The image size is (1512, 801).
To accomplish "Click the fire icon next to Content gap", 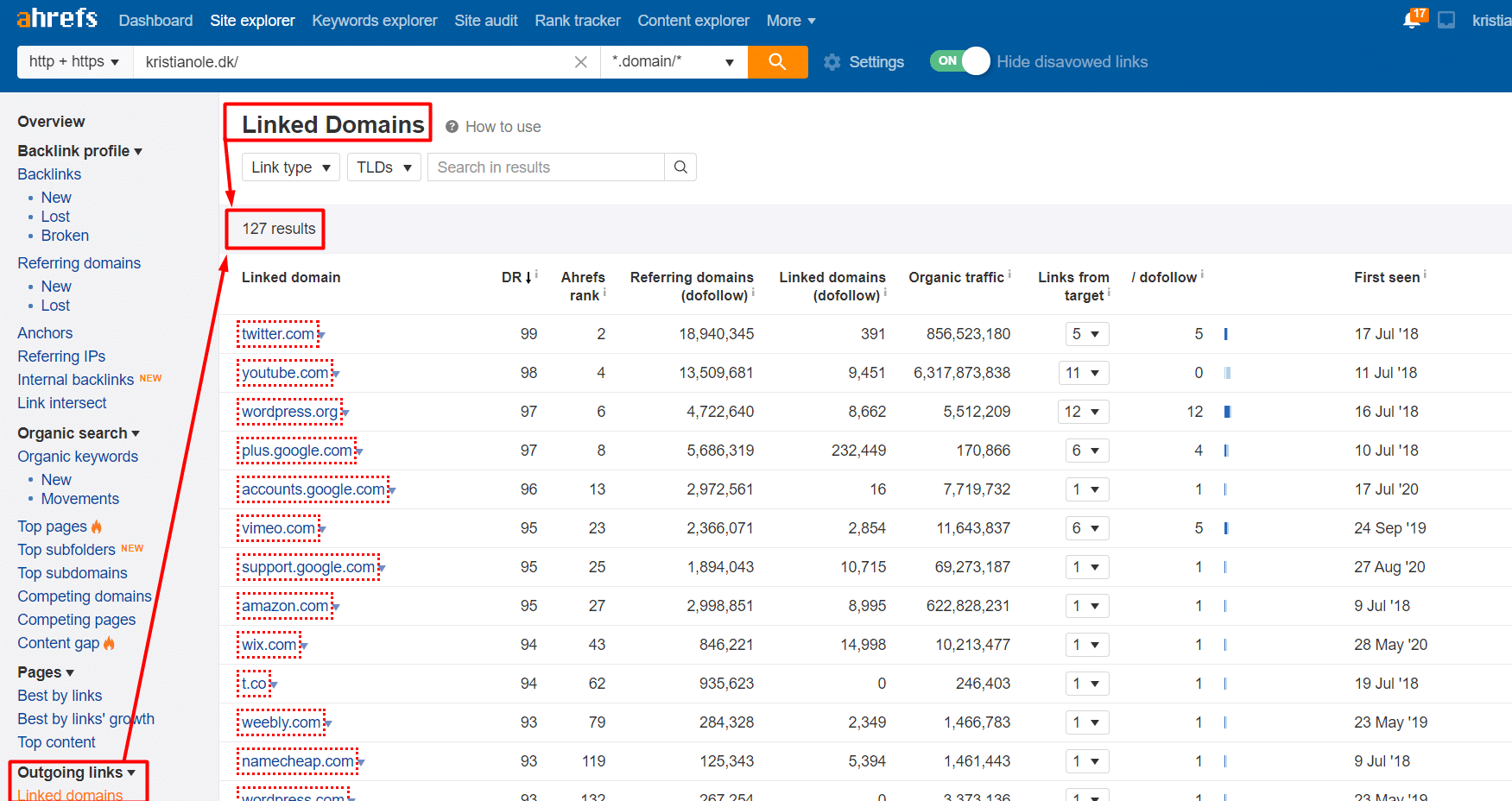I will (x=109, y=643).
